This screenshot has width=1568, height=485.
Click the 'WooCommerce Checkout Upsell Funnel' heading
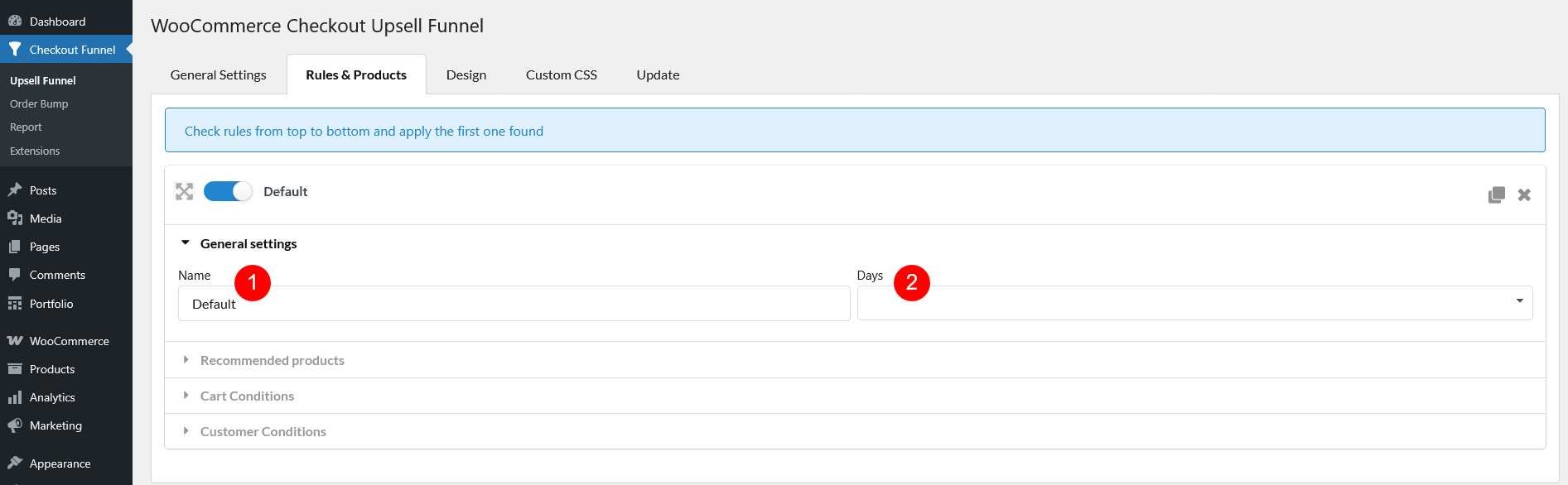point(317,26)
